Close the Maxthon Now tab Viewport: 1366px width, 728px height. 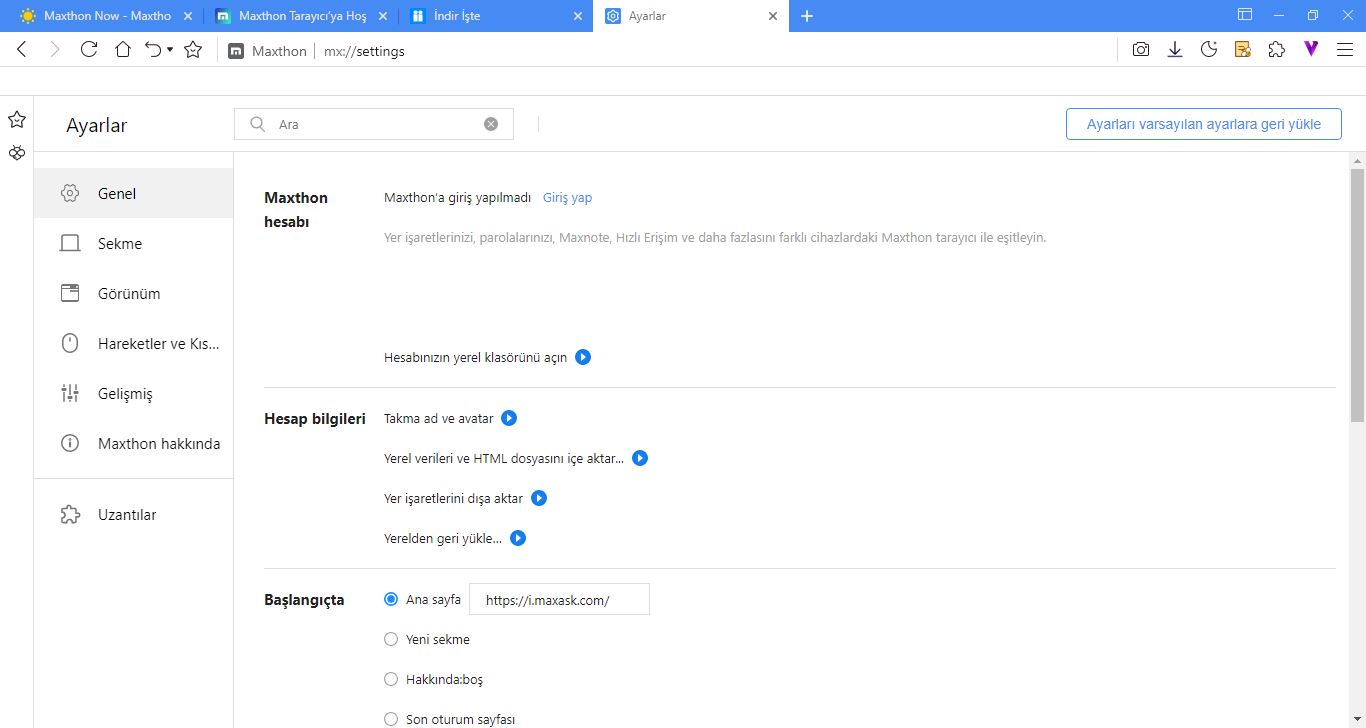pos(188,16)
